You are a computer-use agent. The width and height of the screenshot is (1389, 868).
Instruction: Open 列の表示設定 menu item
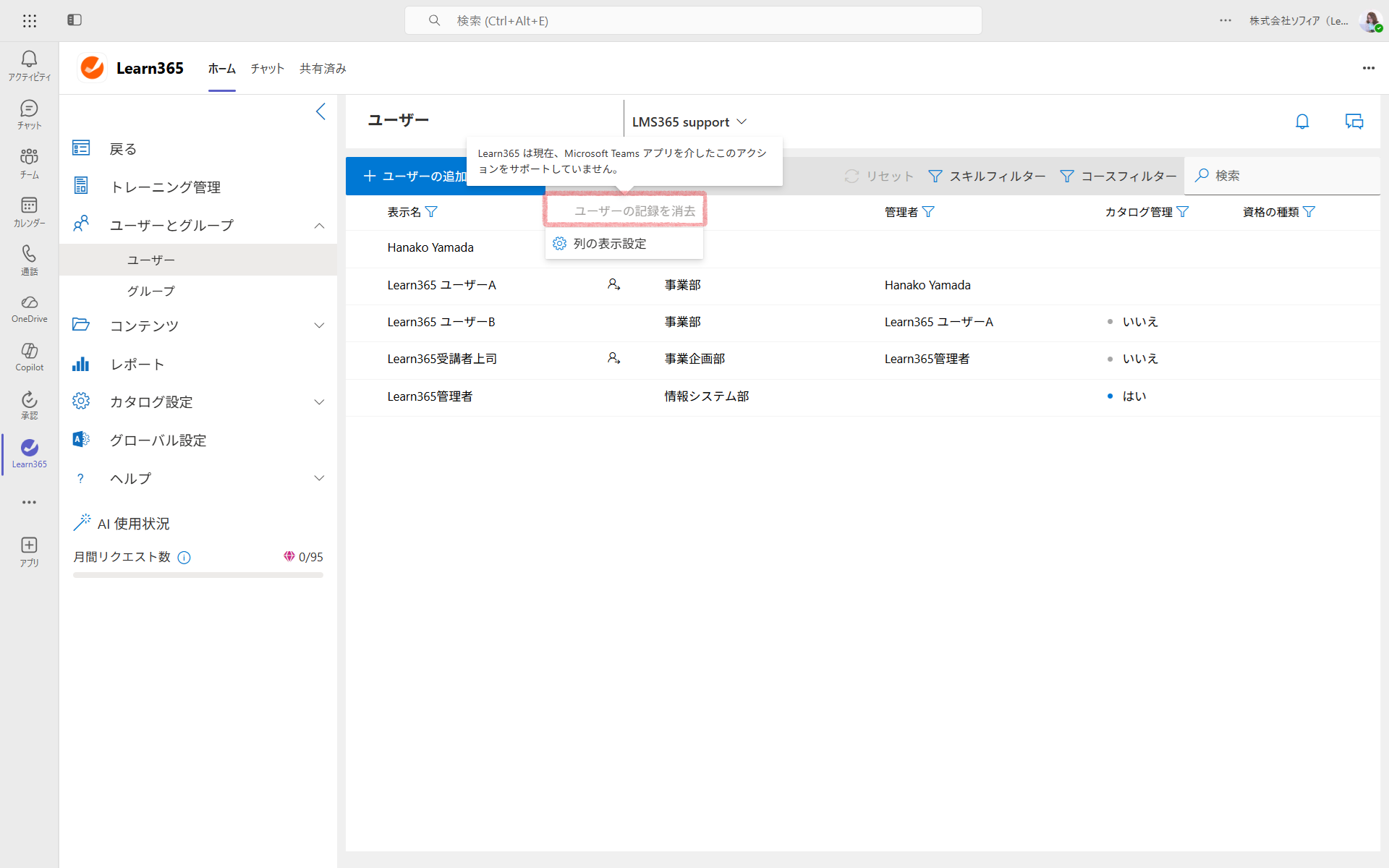tap(624, 244)
